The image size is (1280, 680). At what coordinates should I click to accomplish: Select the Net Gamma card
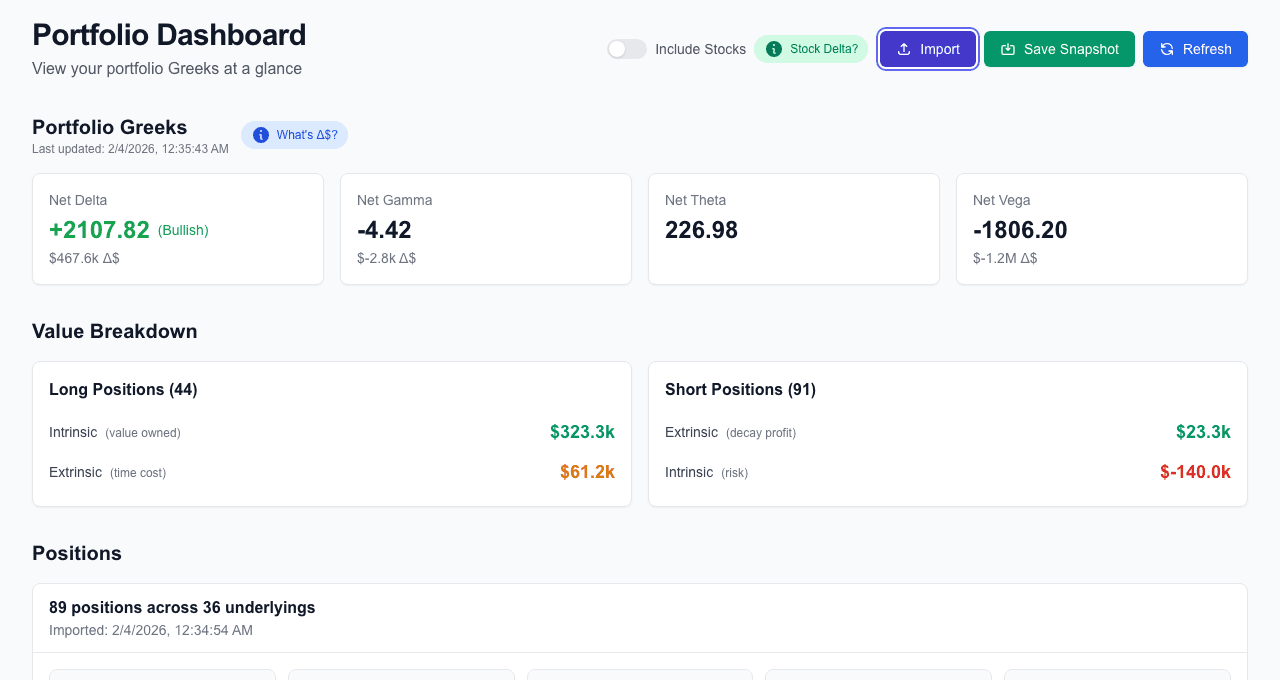point(485,228)
